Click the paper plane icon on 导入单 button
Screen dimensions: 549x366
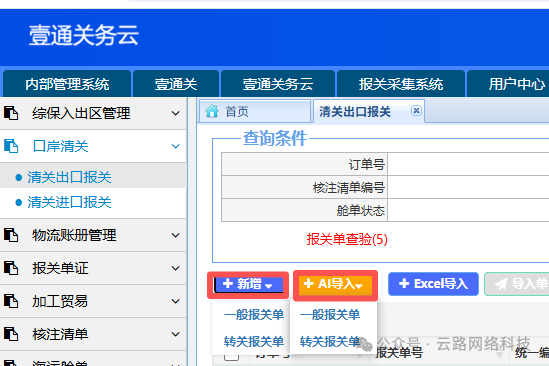(x=501, y=284)
